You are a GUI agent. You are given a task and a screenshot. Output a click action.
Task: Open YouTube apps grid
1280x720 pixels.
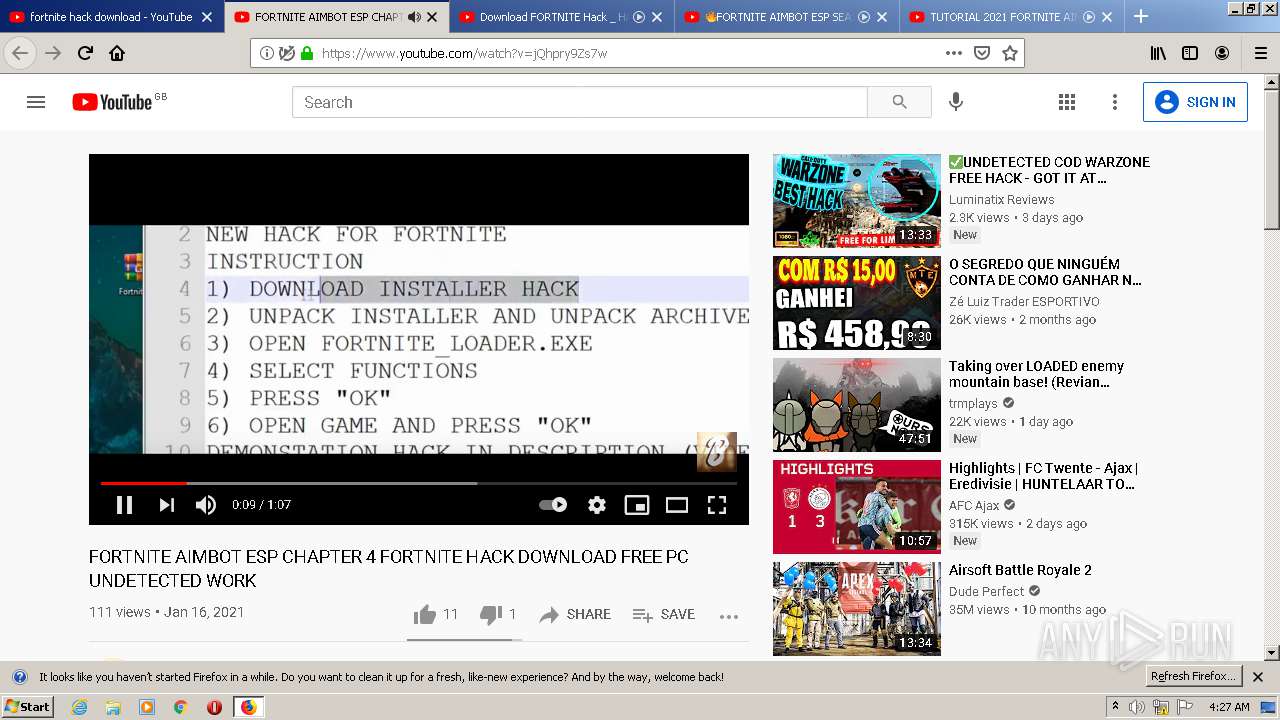pyautogui.click(x=1067, y=102)
